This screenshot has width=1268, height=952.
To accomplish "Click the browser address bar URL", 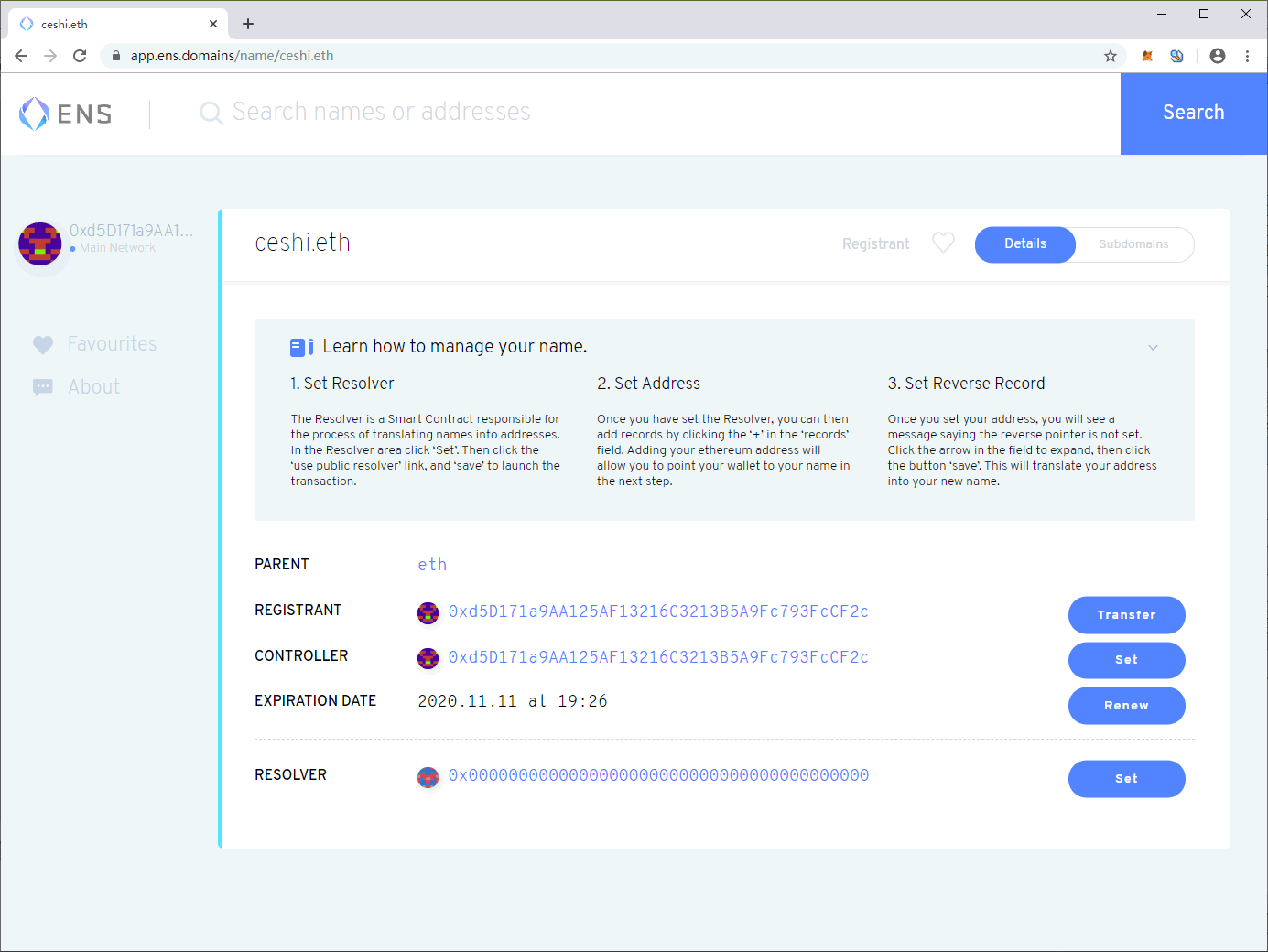I will point(232,56).
